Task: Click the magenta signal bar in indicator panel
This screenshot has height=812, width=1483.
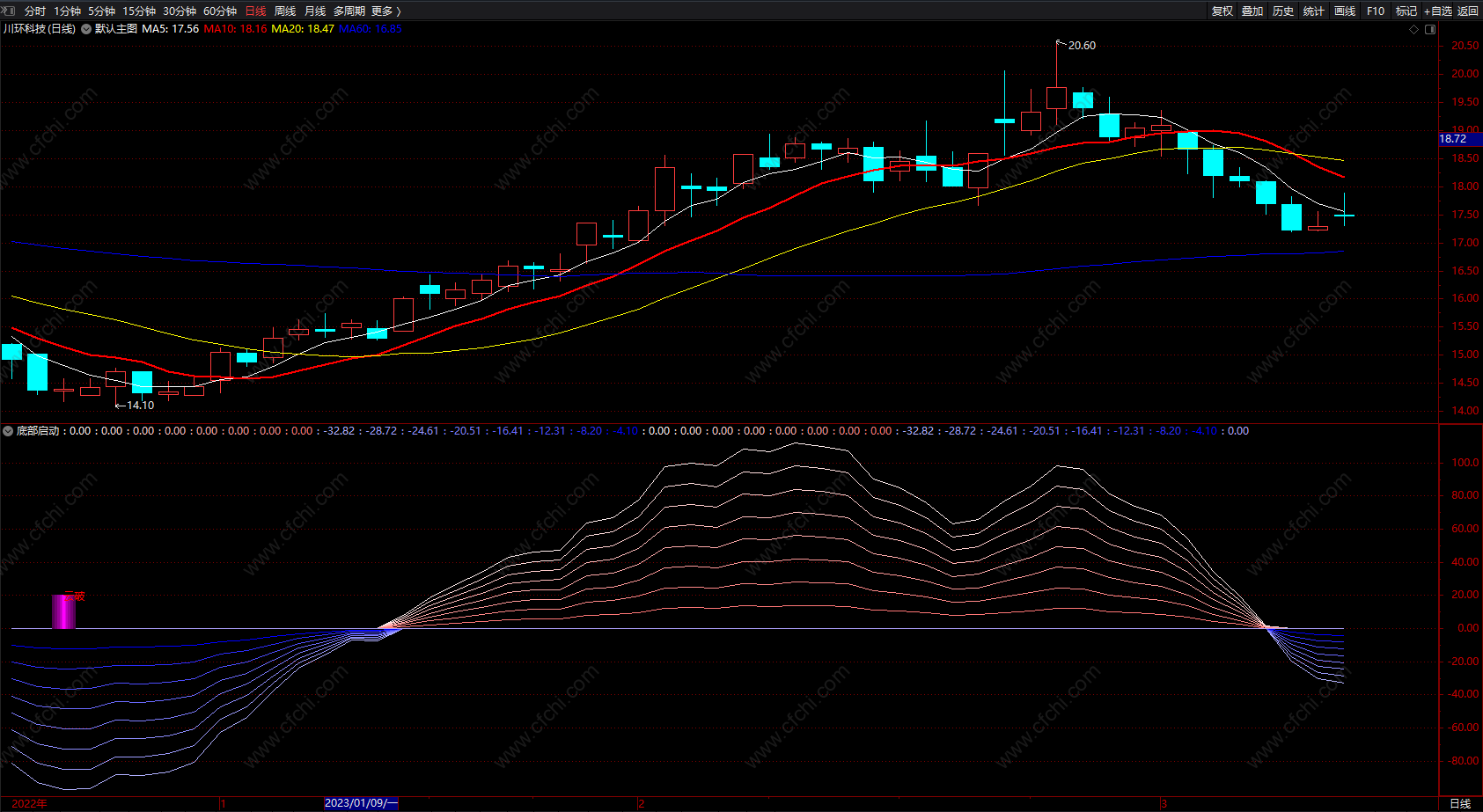Action: click(x=63, y=611)
